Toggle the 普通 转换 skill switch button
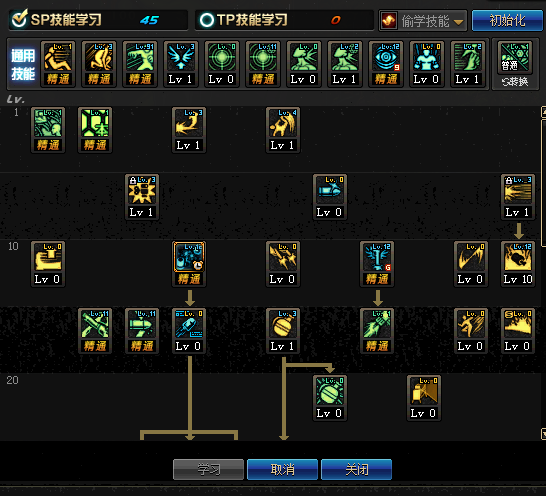546x496 pixels. tap(515, 65)
